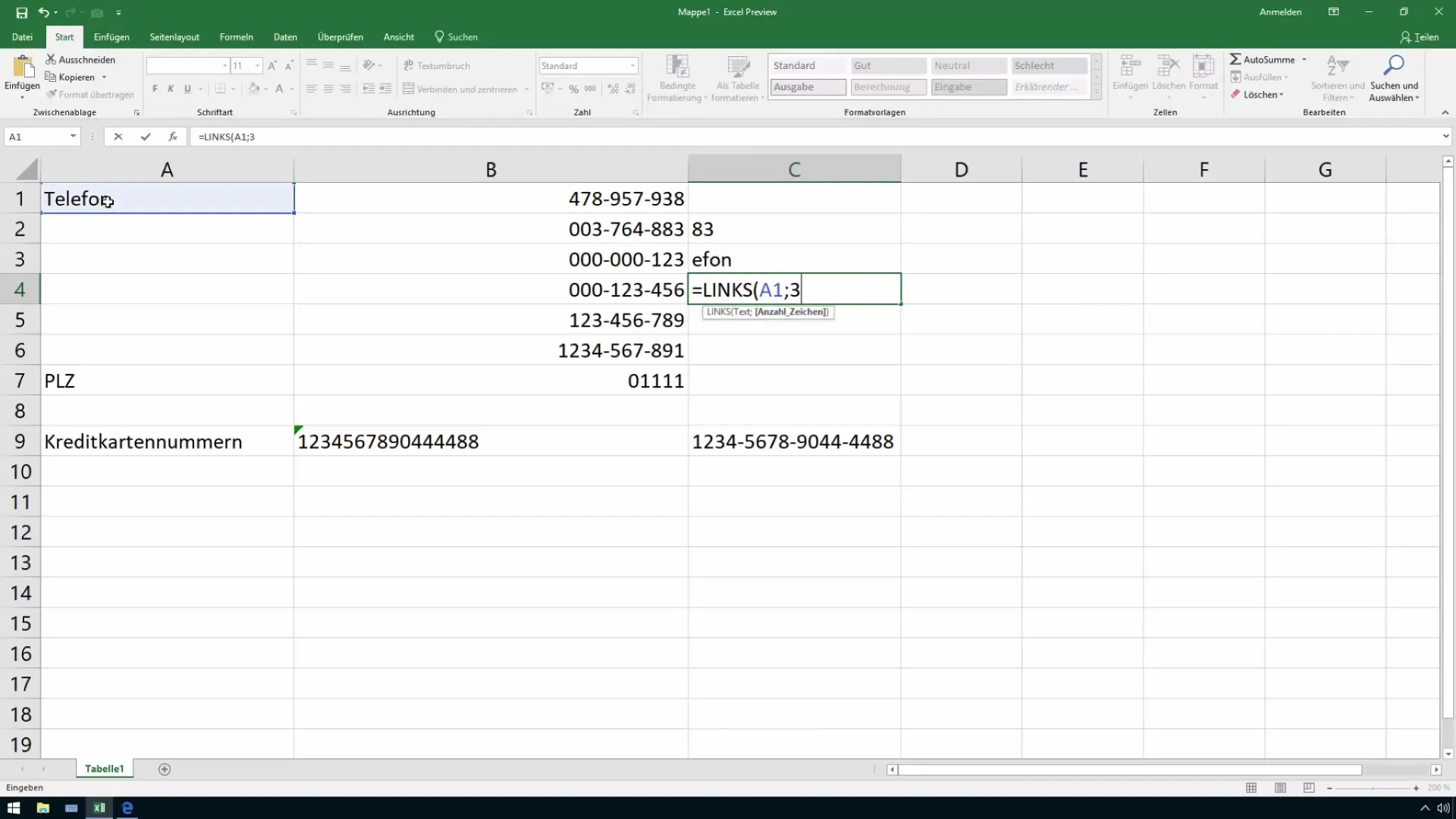Select the Gut cell style
The image size is (1456, 819).
coord(888,66)
